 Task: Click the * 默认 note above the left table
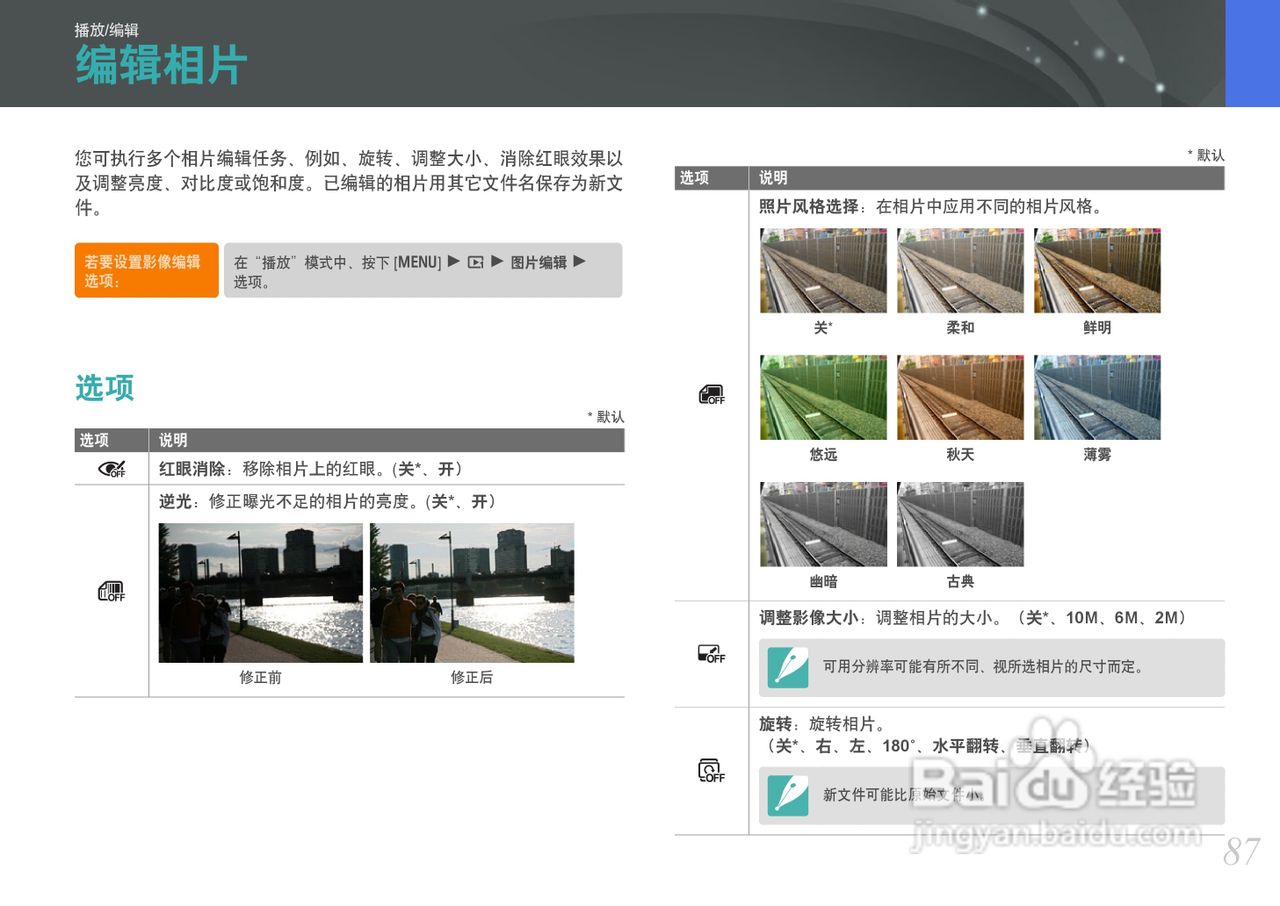tap(606, 417)
